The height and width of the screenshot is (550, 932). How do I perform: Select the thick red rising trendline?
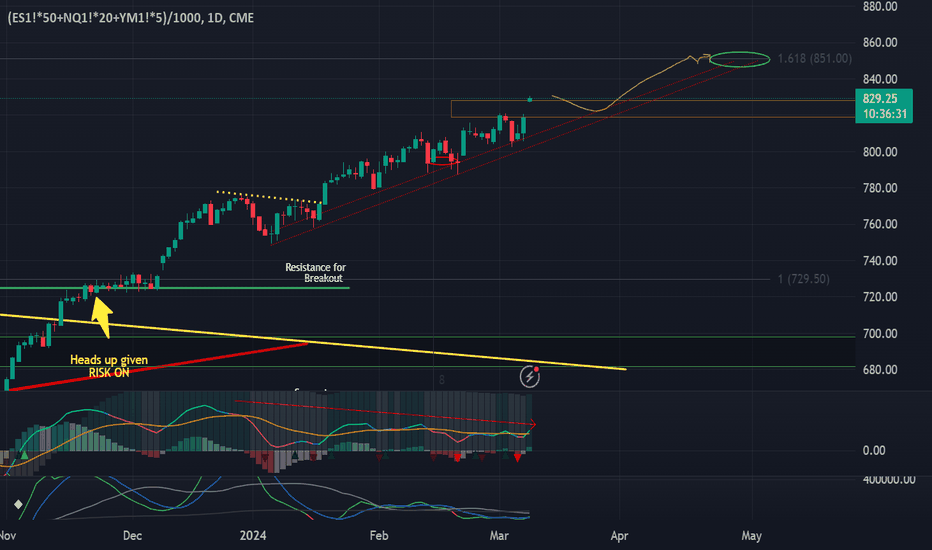pos(157,366)
